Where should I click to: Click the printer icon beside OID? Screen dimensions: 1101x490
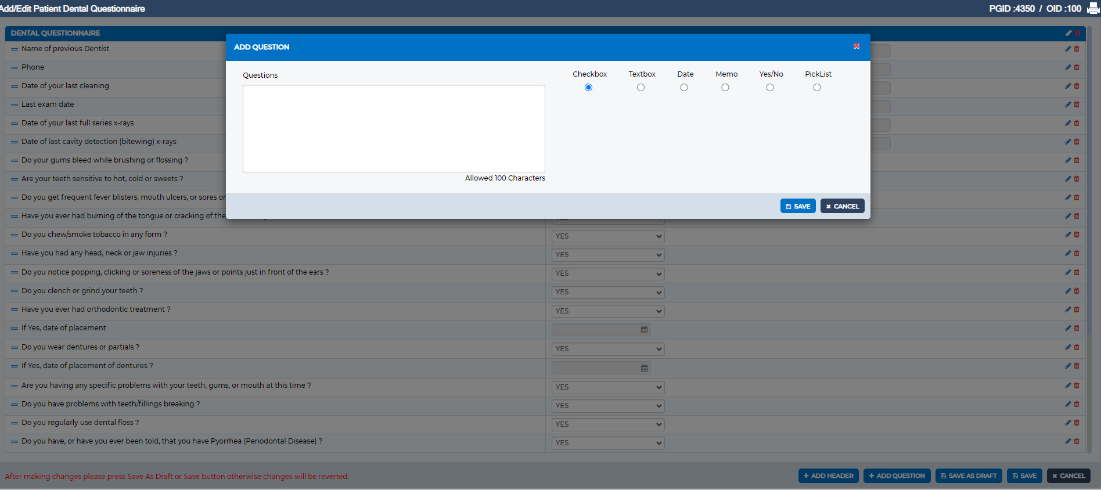point(1093,8)
